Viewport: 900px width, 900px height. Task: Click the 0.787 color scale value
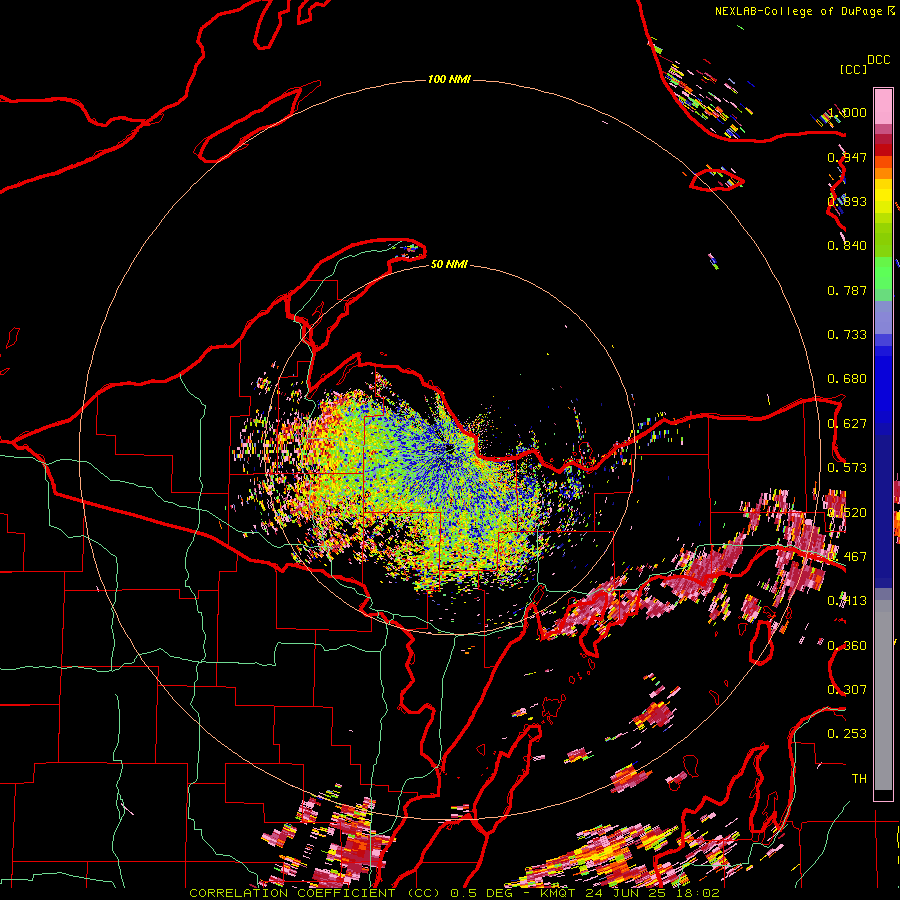pyautogui.click(x=847, y=290)
